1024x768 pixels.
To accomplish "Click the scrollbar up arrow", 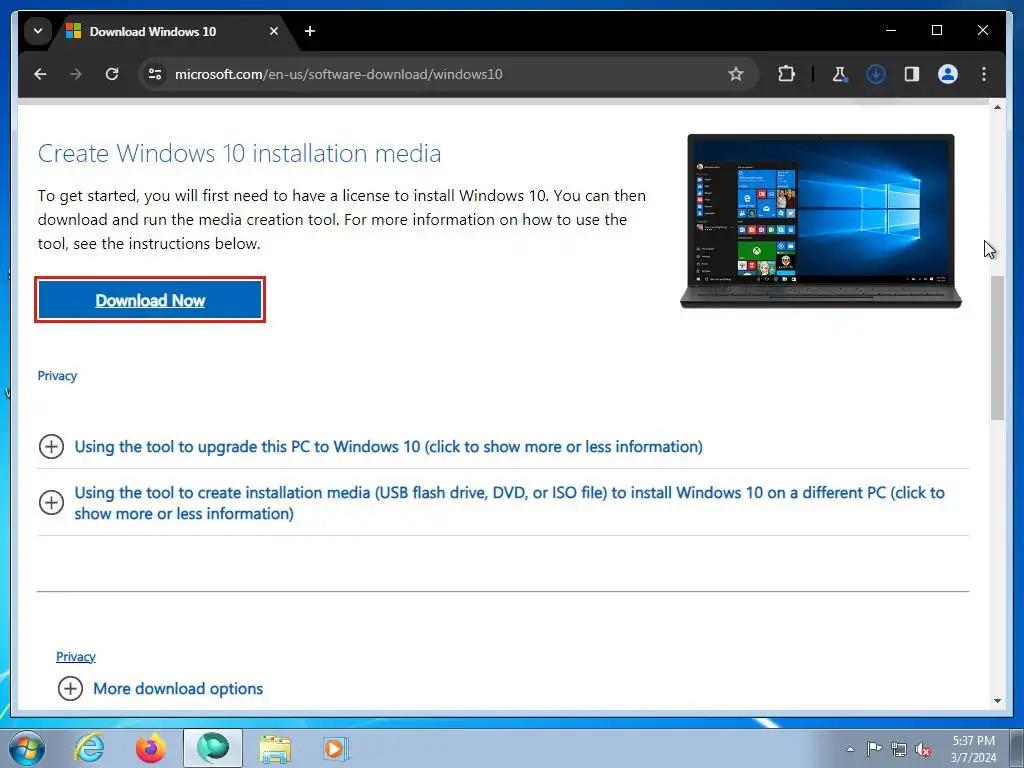I will [997, 107].
